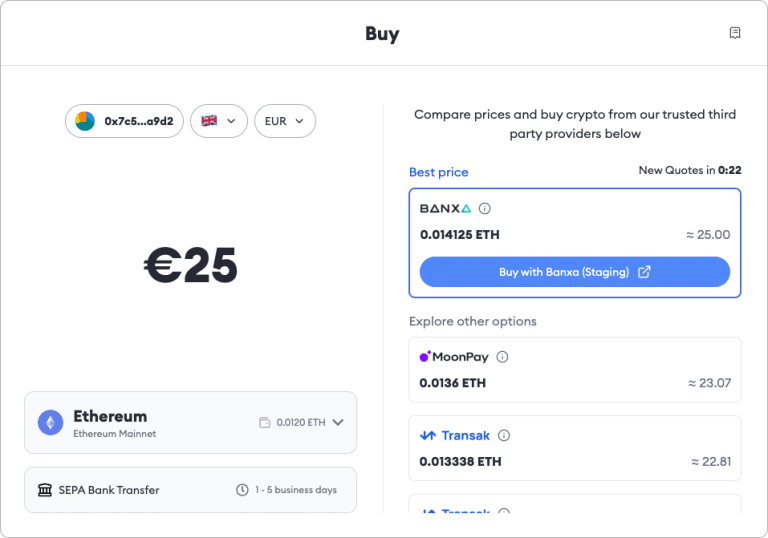The width and height of the screenshot is (768, 538).
Task: Click the Ethereum token logo
Action: coord(50,423)
